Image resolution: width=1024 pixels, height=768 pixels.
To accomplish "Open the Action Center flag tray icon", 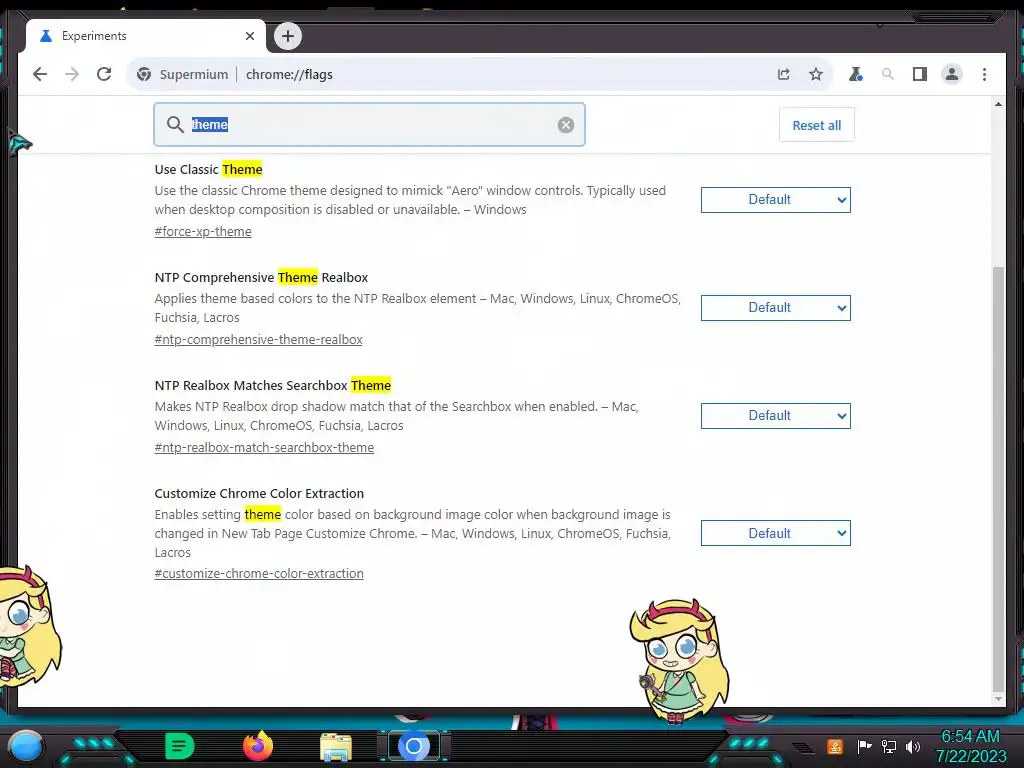I will (x=864, y=746).
